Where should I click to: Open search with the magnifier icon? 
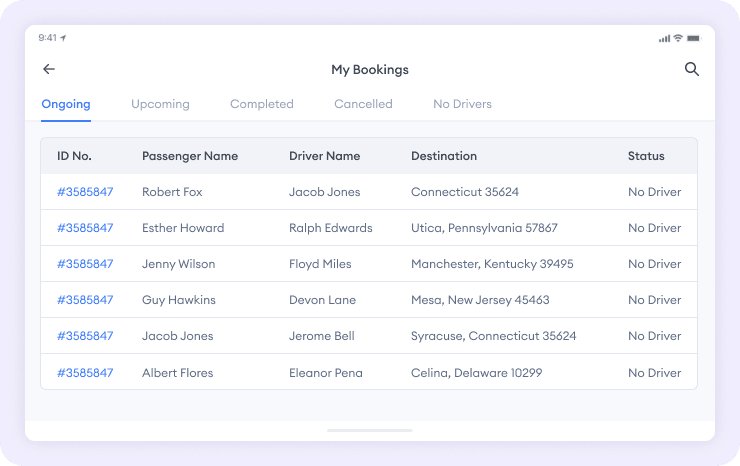pyautogui.click(x=691, y=70)
